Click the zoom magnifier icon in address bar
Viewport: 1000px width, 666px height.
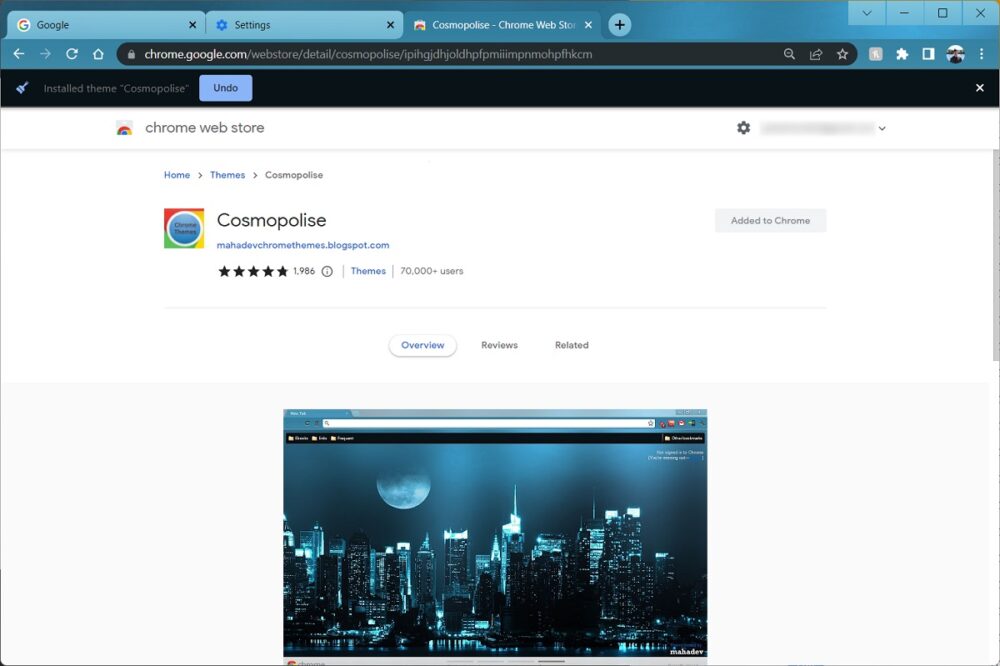(790, 54)
